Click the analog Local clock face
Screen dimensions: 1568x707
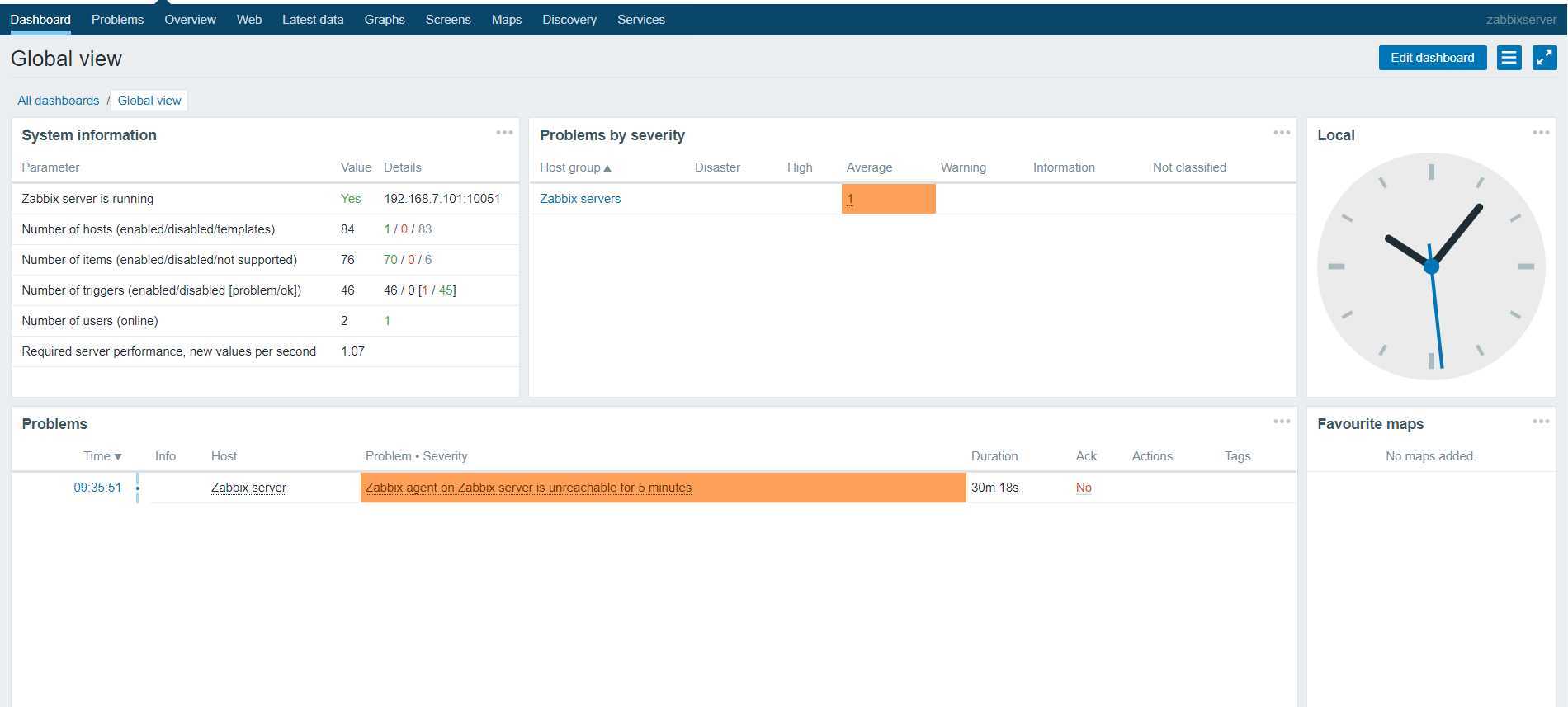tap(1431, 266)
